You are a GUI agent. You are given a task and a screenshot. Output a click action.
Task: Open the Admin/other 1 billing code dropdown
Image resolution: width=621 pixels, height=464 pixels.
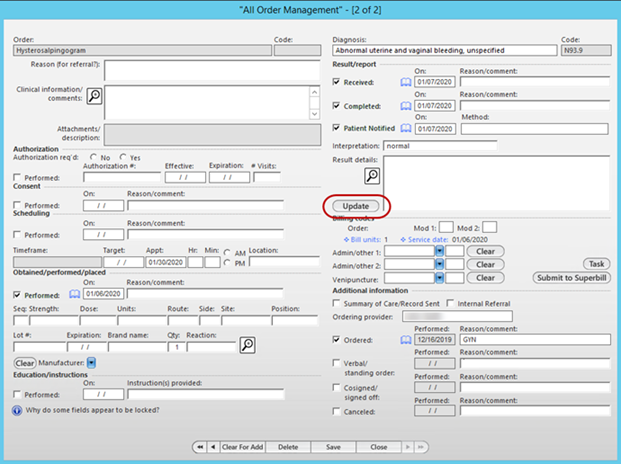click(x=439, y=251)
